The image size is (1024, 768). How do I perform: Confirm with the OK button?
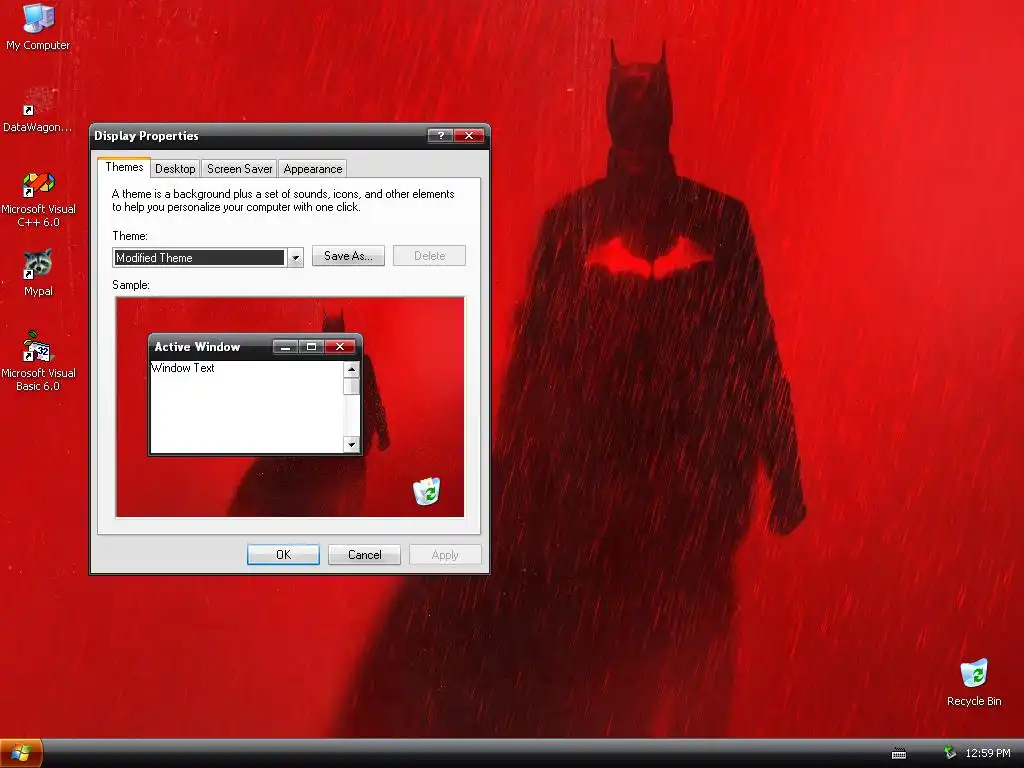click(283, 554)
